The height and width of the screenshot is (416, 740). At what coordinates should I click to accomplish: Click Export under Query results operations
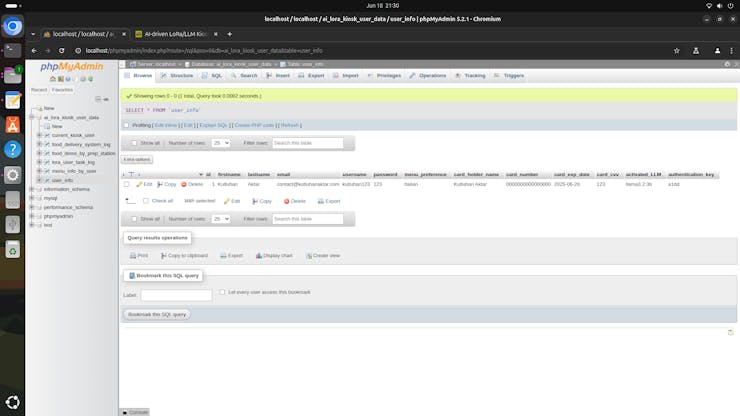coord(231,255)
